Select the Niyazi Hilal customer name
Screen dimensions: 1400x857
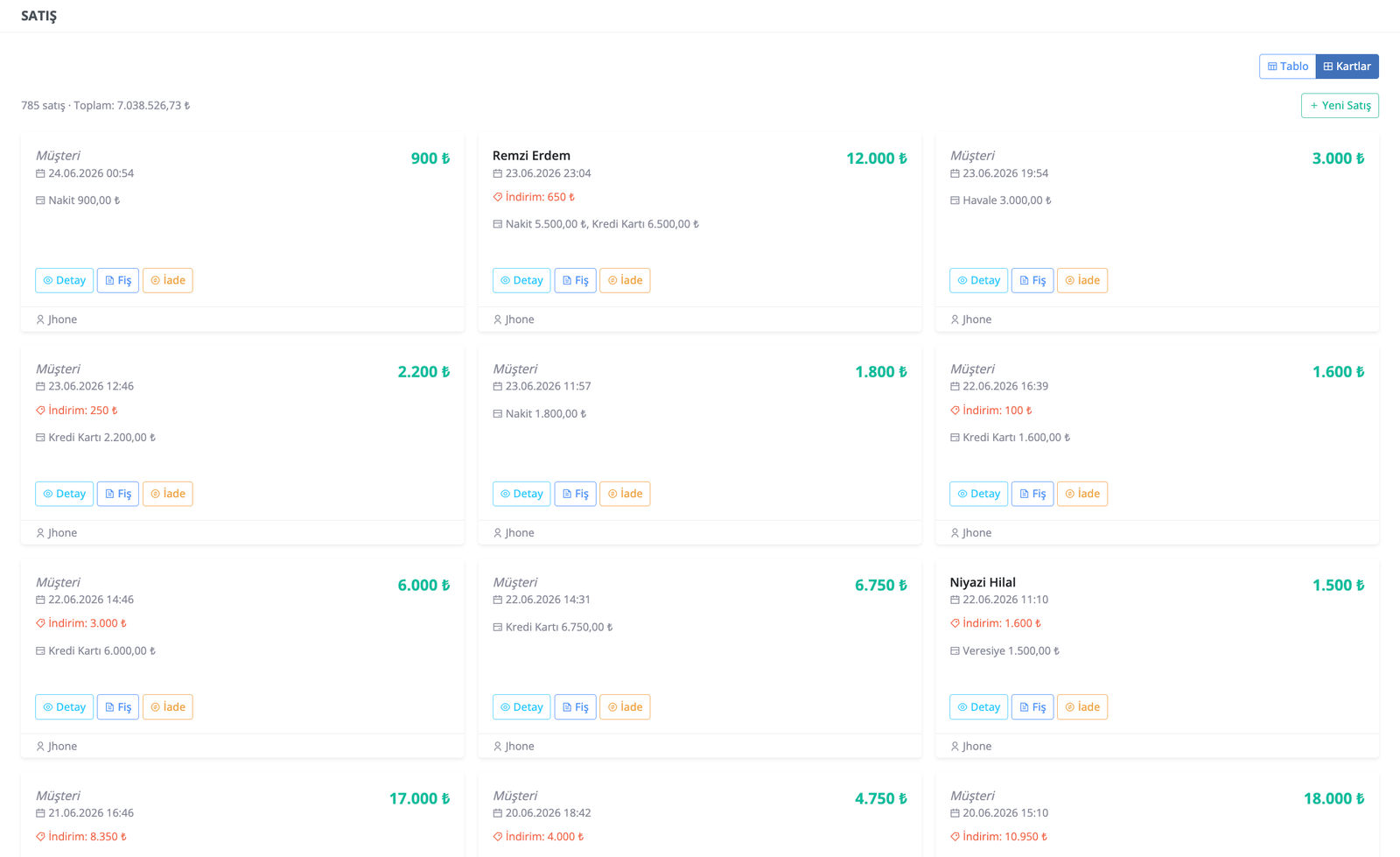coord(983,583)
